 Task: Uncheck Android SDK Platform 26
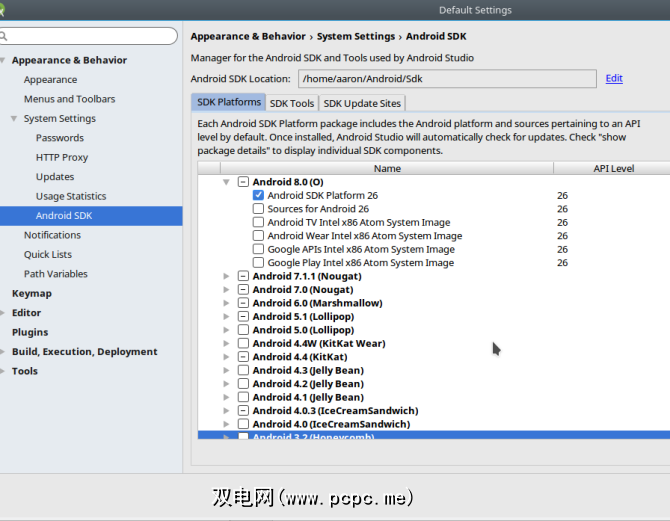pos(258,195)
